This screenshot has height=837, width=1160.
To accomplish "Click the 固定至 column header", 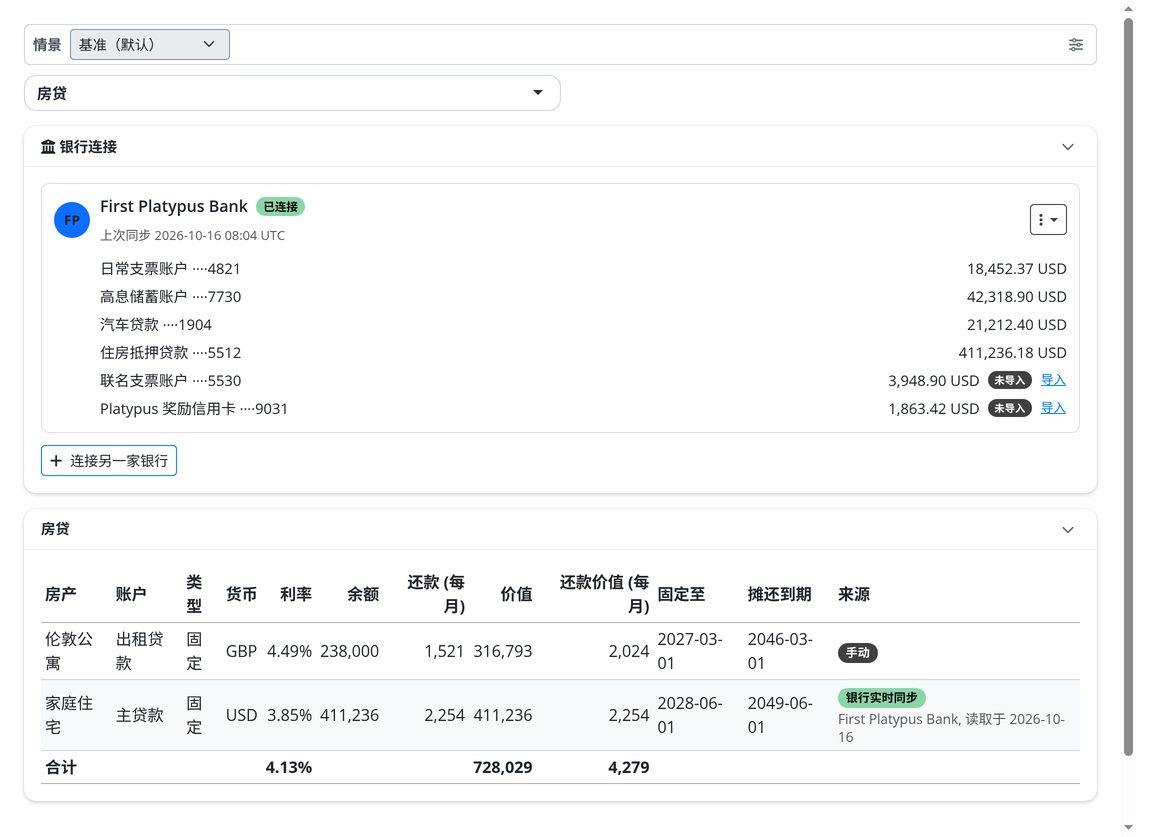I will [681, 594].
